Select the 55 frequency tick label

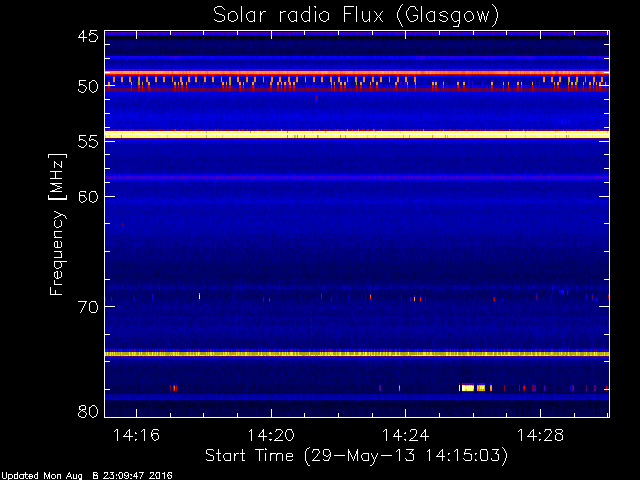(x=88, y=142)
